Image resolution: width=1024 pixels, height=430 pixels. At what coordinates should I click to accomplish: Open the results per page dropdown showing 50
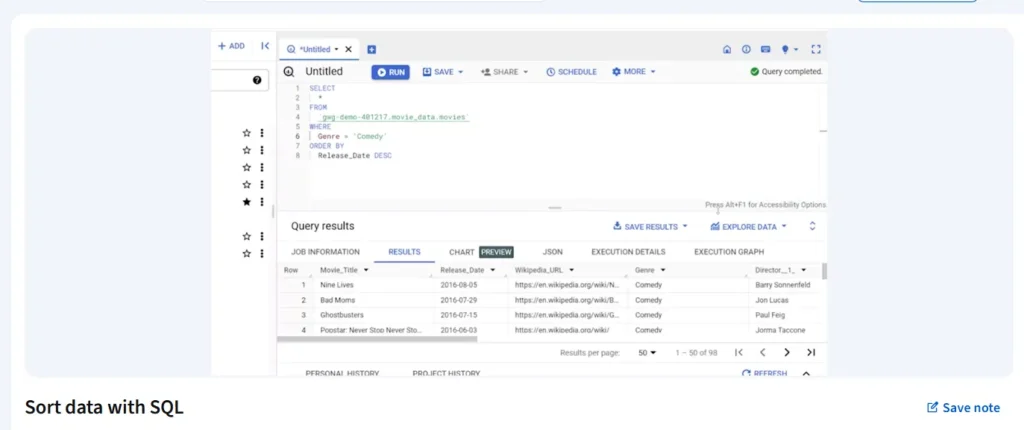(647, 352)
